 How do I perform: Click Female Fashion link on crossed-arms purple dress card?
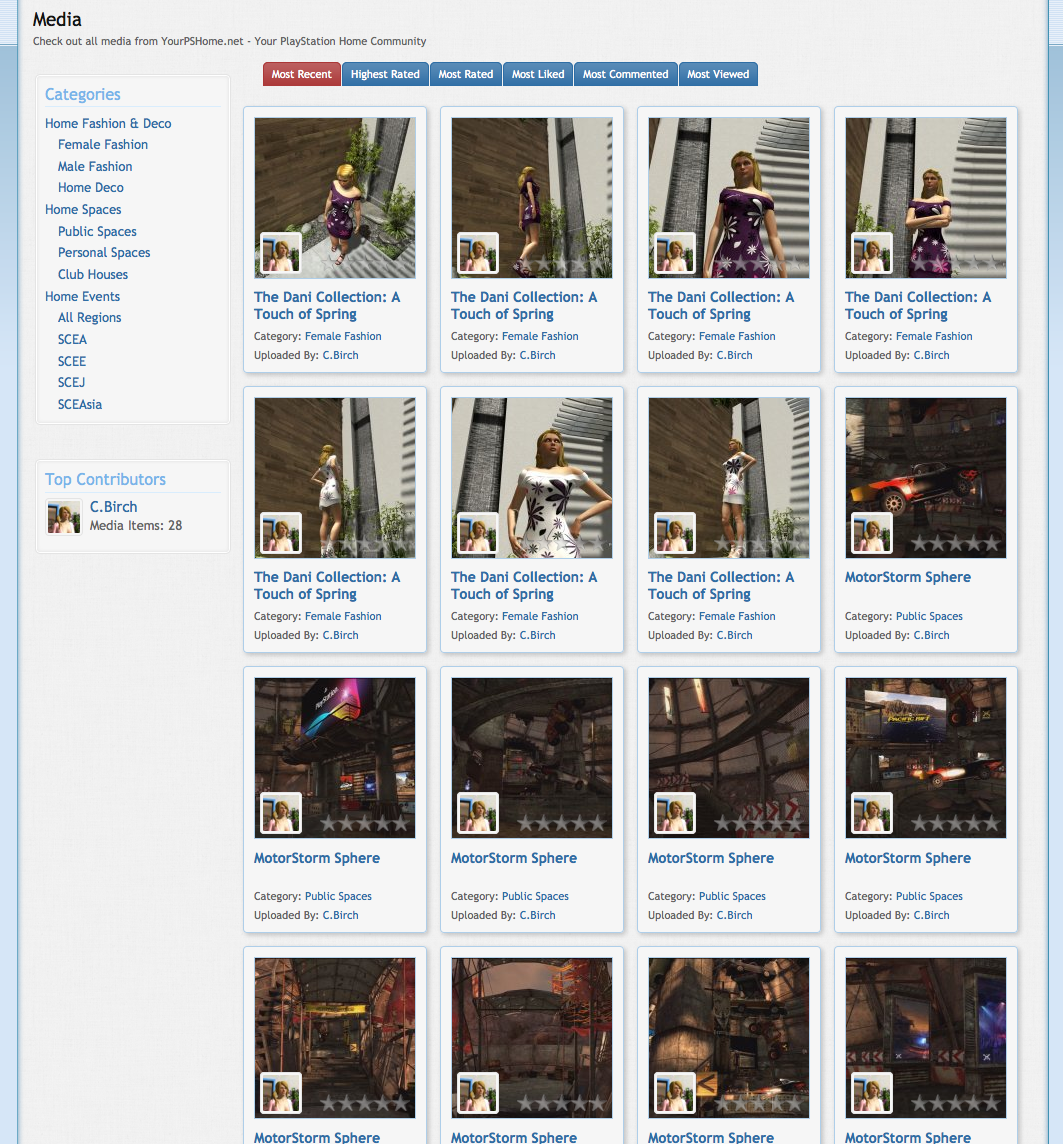pos(934,336)
